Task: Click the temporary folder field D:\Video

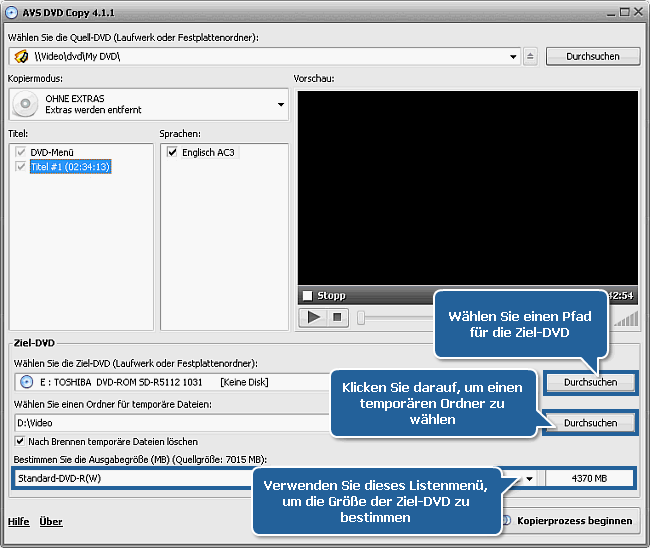Action: coord(173,423)
